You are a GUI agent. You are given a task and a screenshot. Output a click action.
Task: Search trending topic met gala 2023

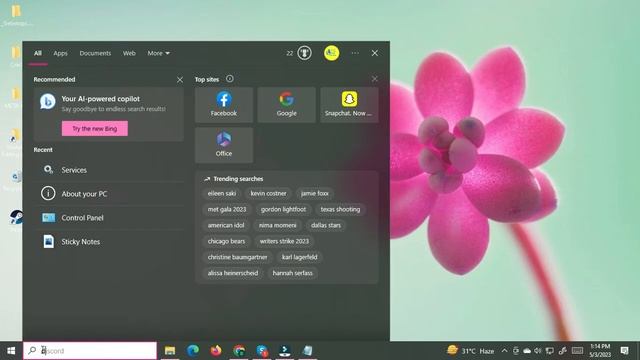(x=227, y=209)
